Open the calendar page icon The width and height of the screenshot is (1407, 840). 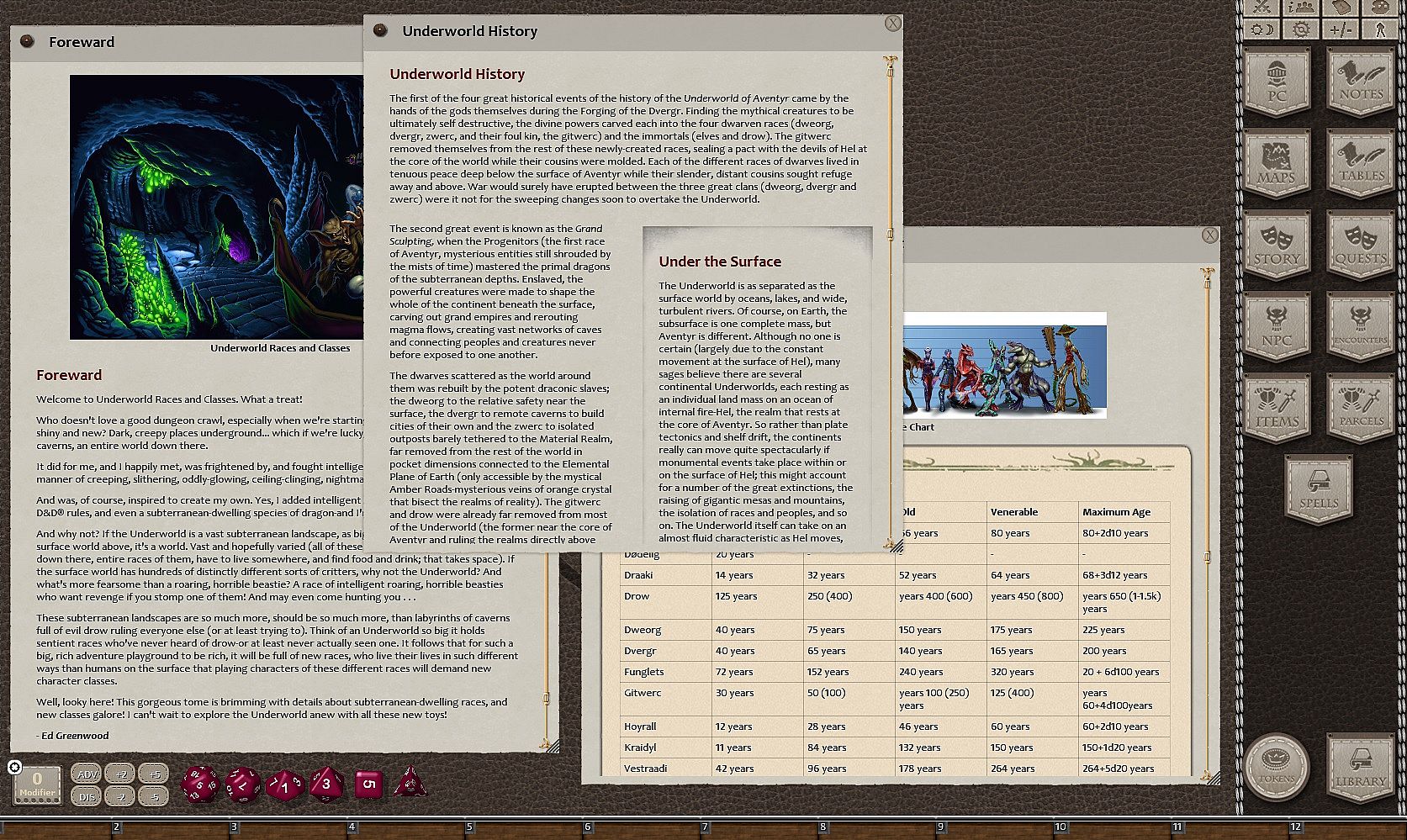coord(1341,8)
